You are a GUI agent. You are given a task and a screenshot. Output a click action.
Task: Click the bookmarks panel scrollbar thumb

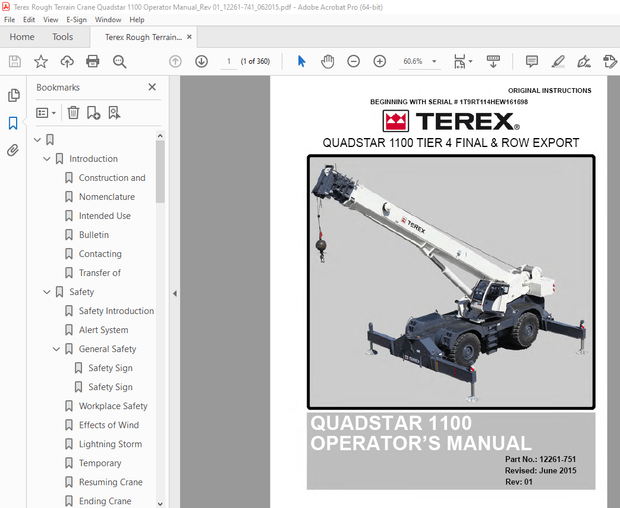160,172
